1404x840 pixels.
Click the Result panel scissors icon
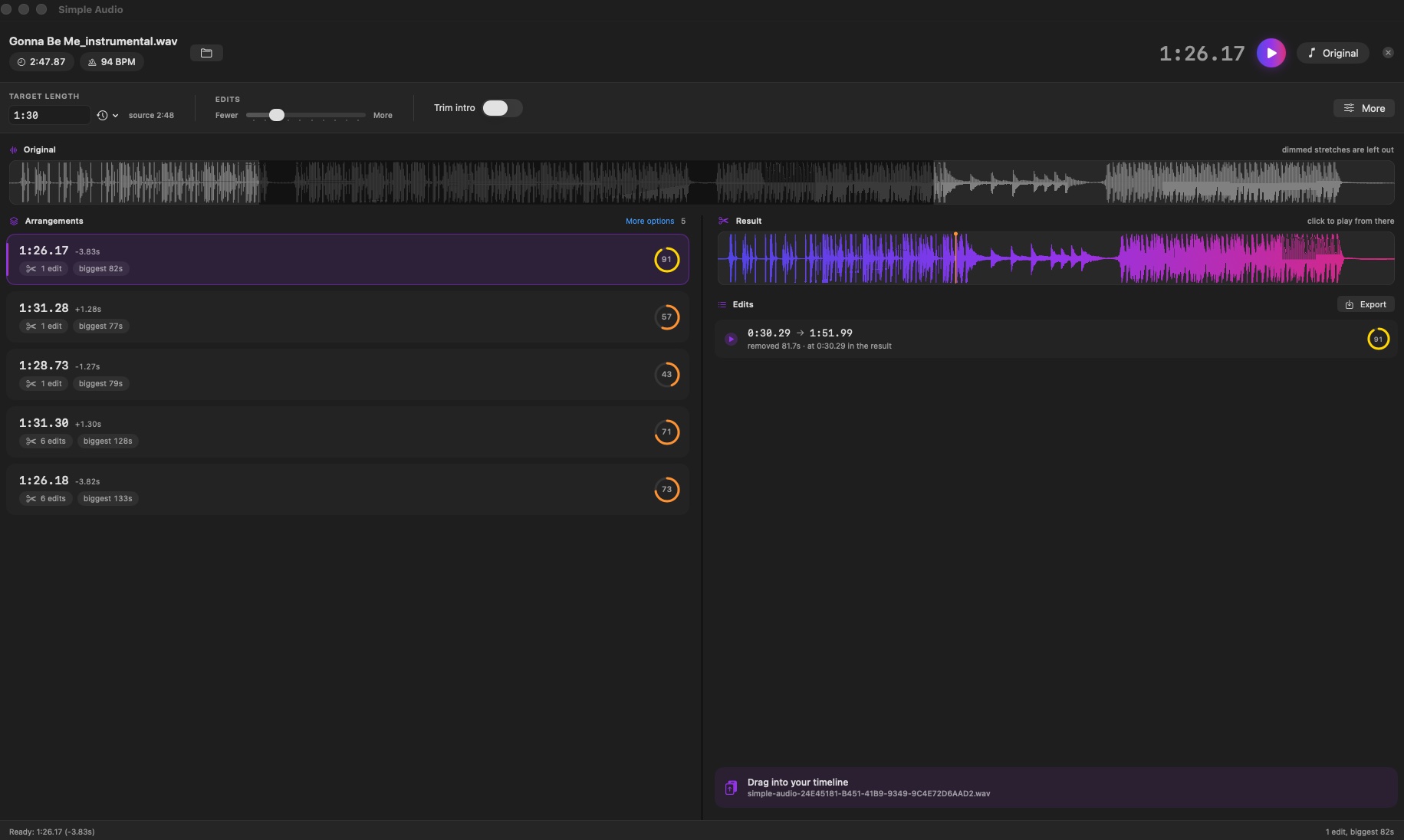(x=723, y=221)
